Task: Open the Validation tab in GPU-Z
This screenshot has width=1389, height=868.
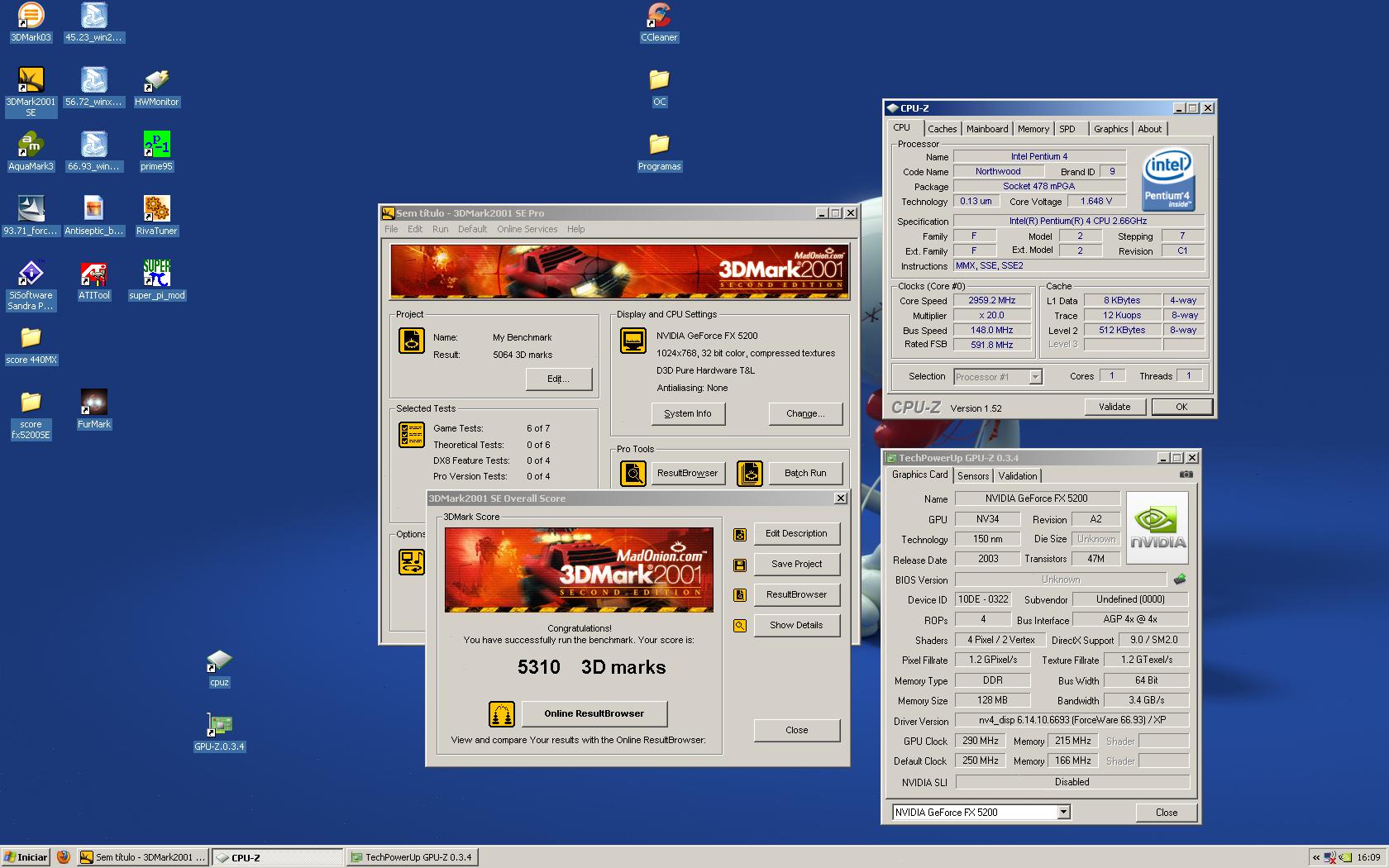Action: [x=1017, y=476]
